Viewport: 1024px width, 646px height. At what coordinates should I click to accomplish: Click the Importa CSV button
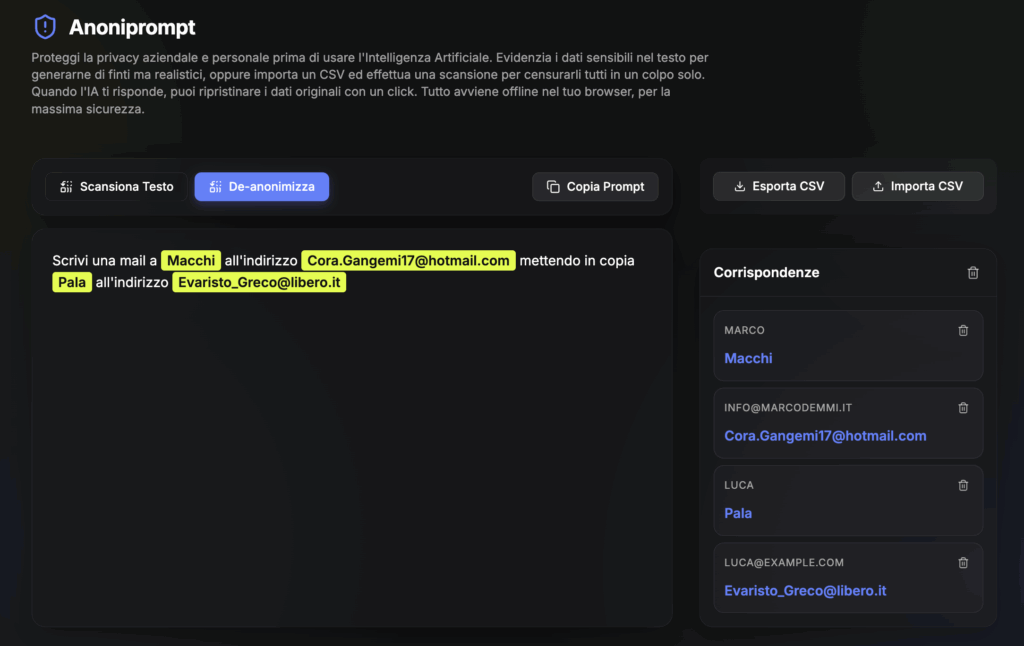point(918,186)
